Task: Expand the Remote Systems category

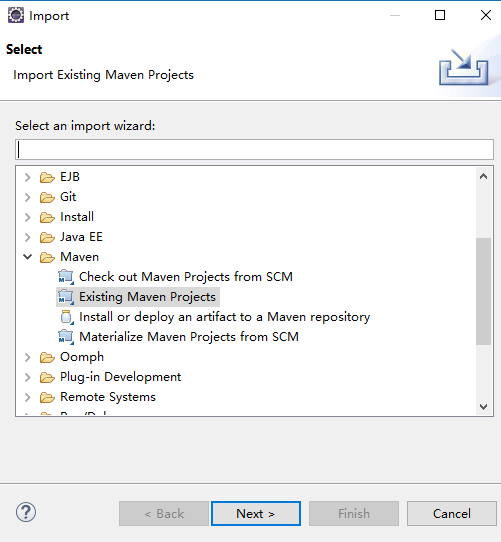Action: pos(28,398)
